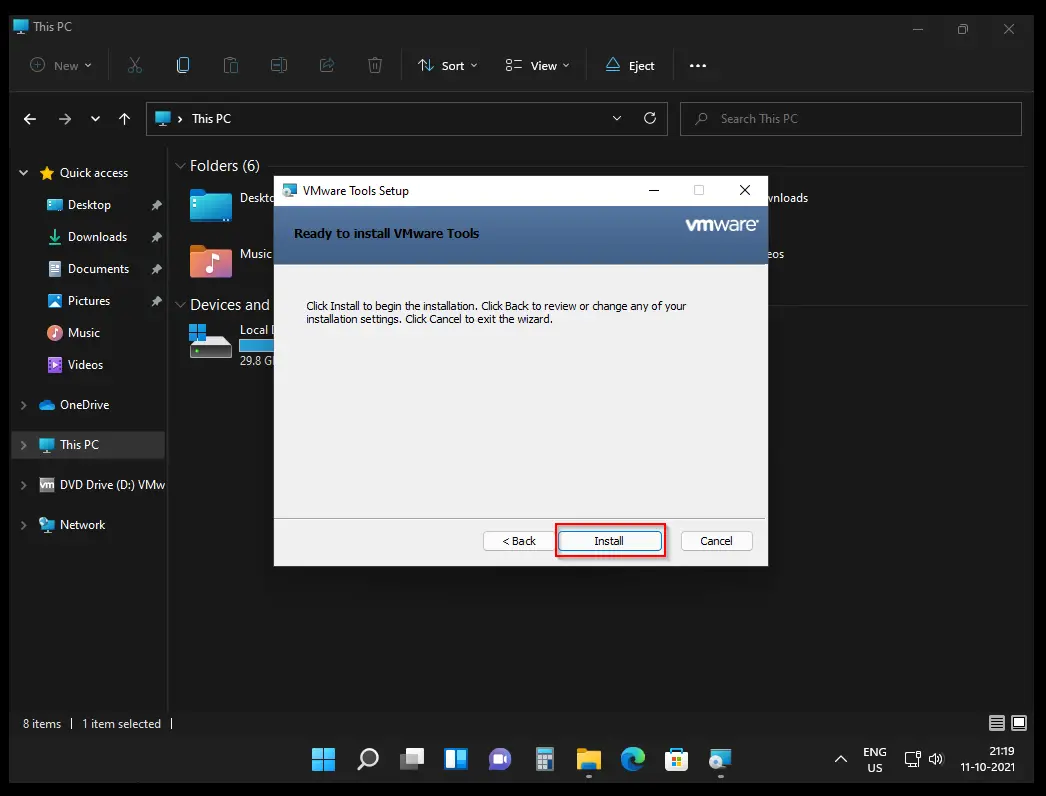Collapse the Folders (6) group
1046x796 pixels.
pos(180,166)
